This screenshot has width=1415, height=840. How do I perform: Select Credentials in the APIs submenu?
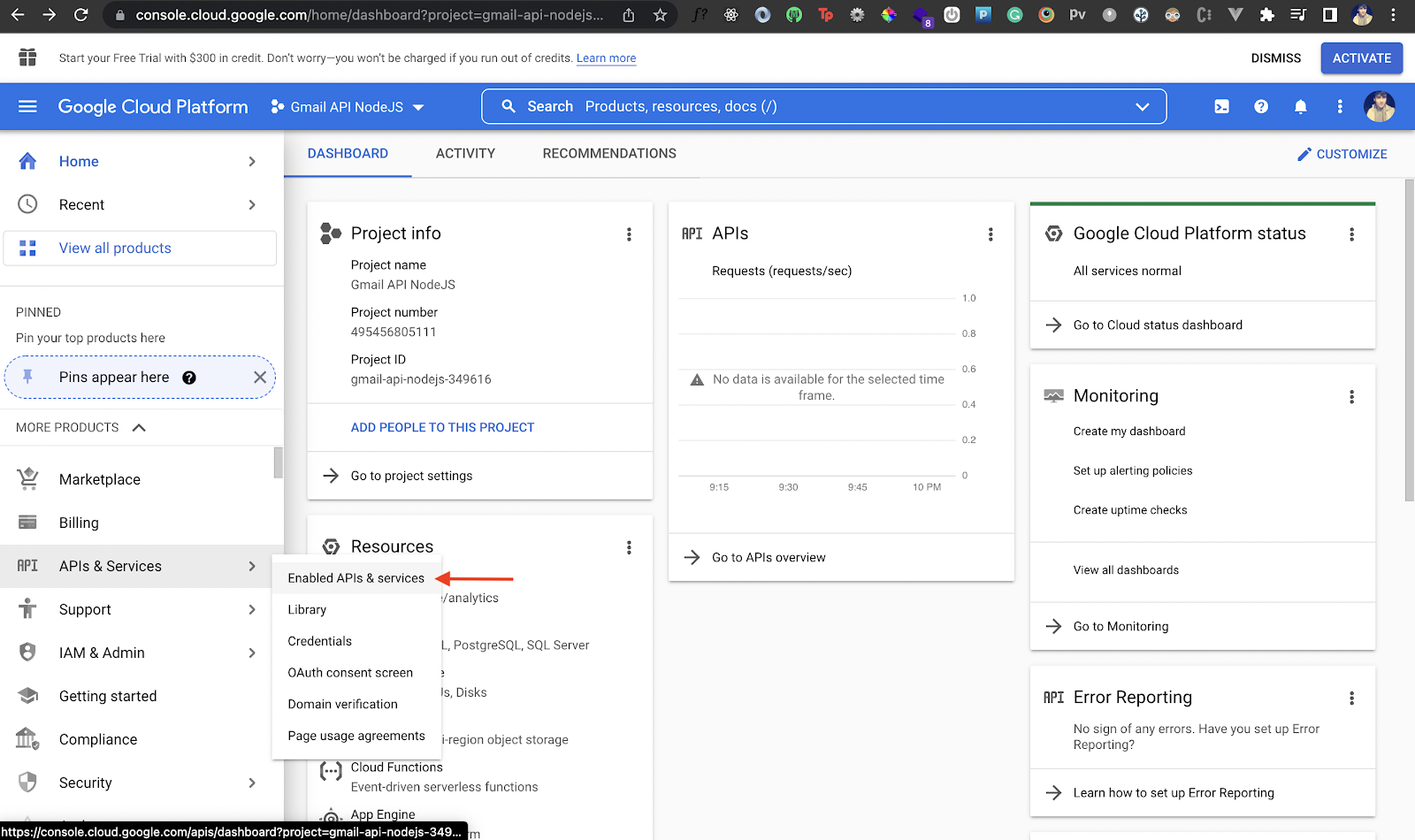(356, 641)
